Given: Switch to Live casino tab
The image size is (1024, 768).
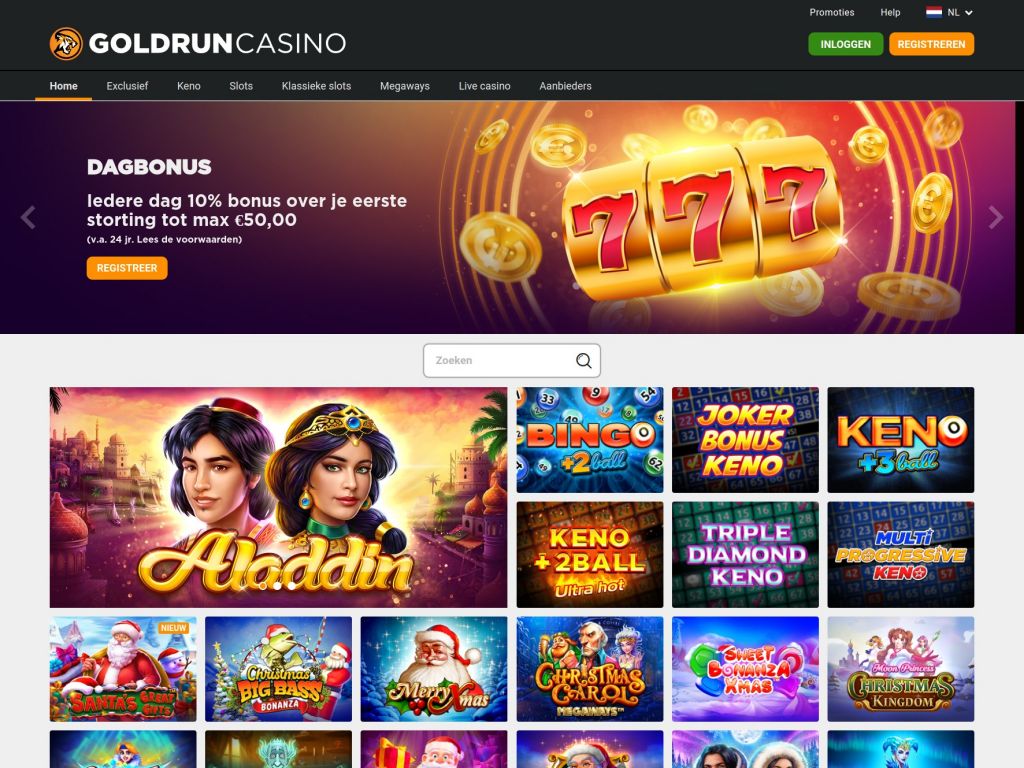Looking at the screenshot, I should [485, 86].
